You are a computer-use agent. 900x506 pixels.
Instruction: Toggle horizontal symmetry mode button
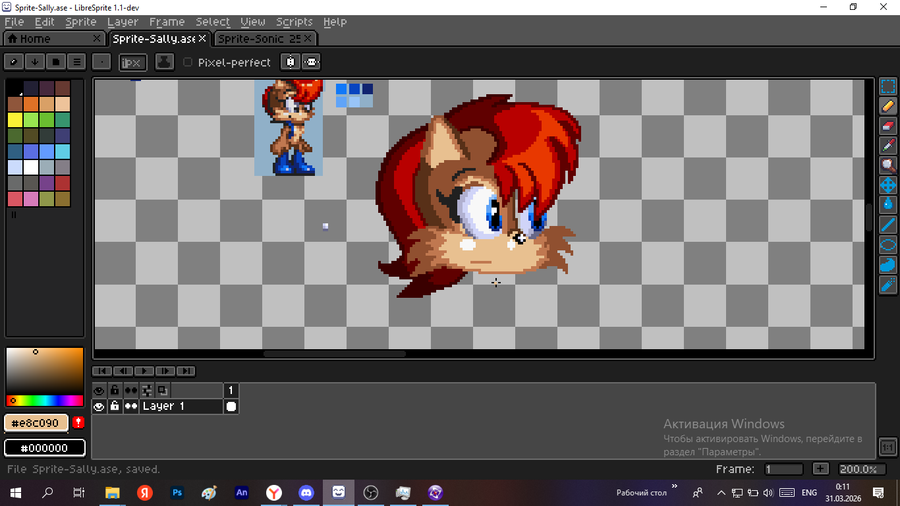(311, 62)
